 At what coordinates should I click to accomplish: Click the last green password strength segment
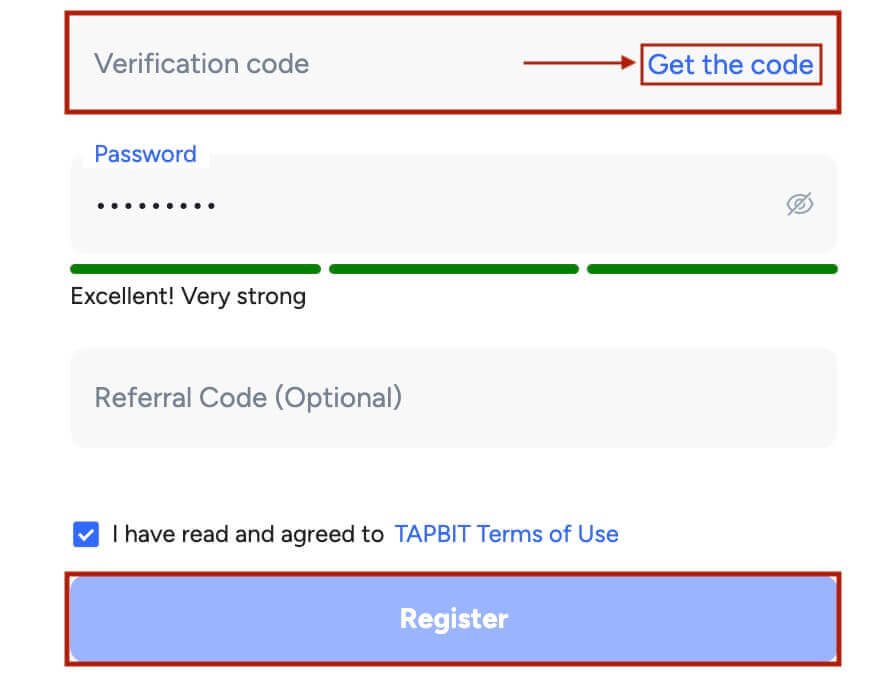[712, 269]
